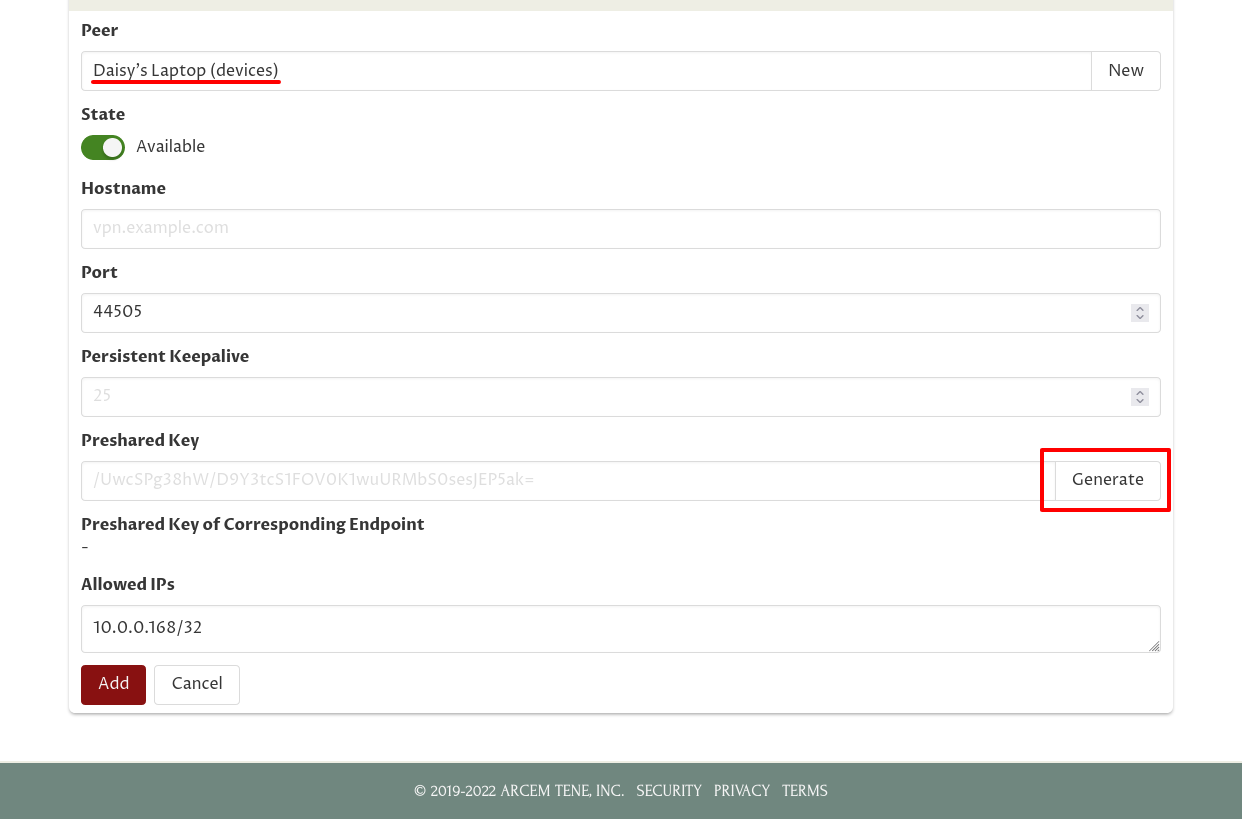The image size is (1242, 819).
Task: Click the Cancel button
Action: tap(197, 684)
